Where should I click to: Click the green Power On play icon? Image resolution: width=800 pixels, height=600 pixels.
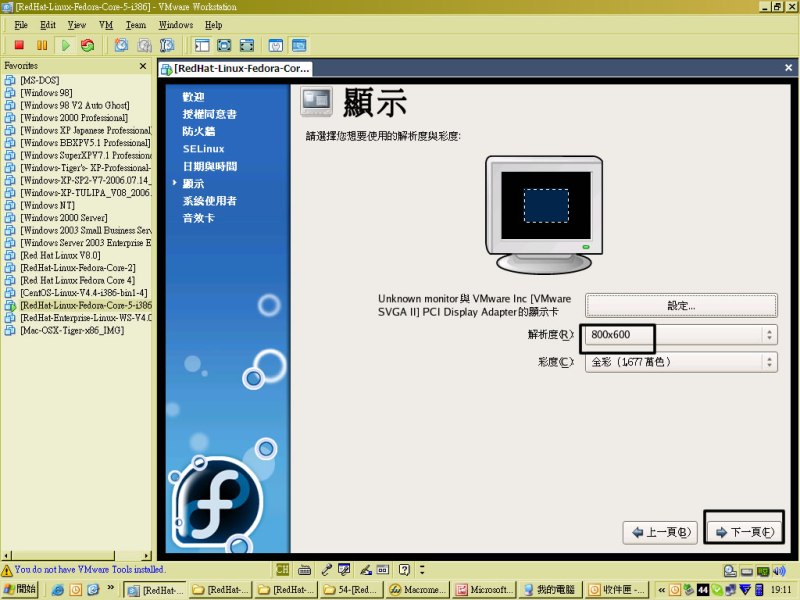coord(65,45)
